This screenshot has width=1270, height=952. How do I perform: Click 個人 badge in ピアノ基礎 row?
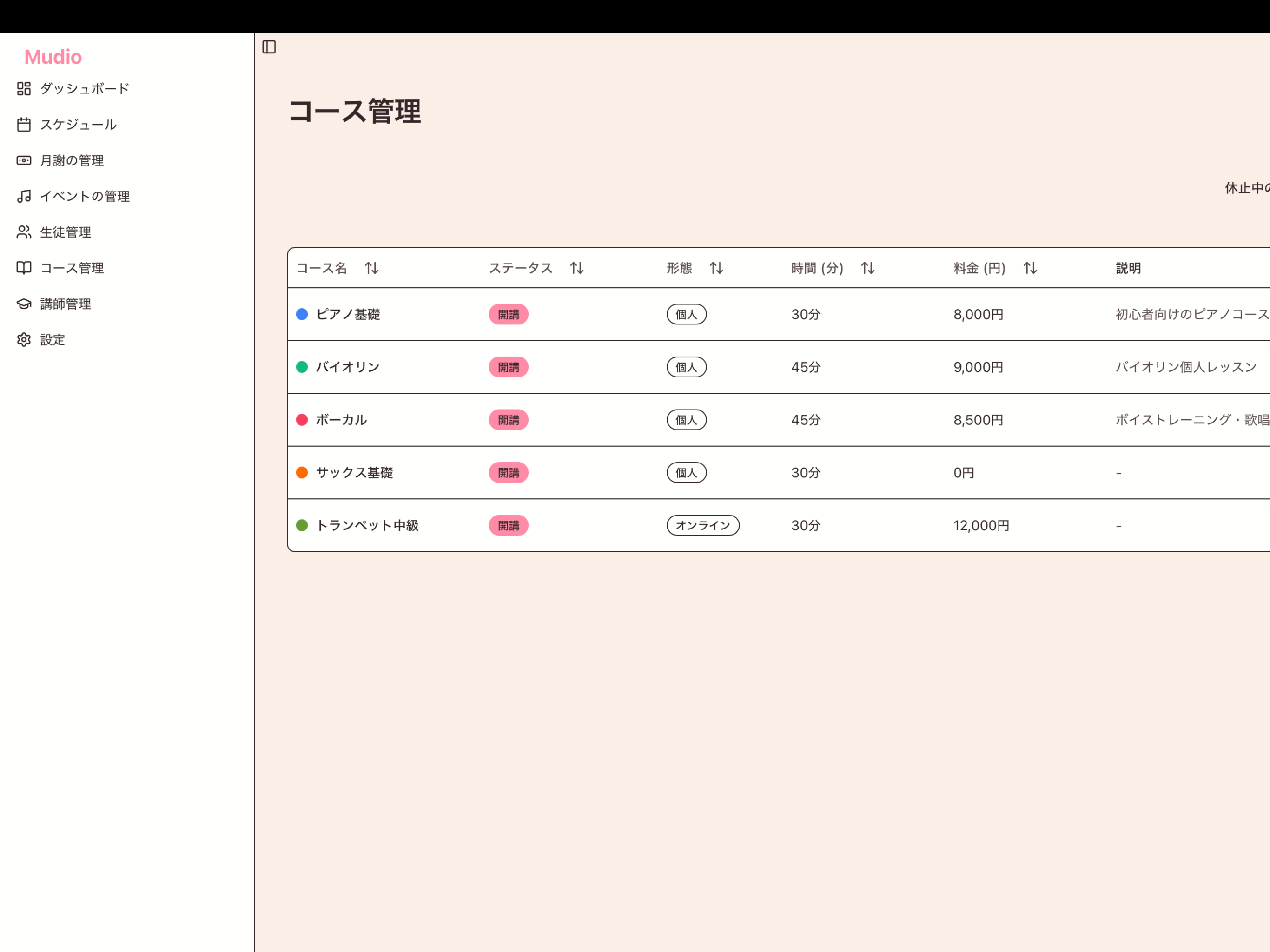pos(687,314)
